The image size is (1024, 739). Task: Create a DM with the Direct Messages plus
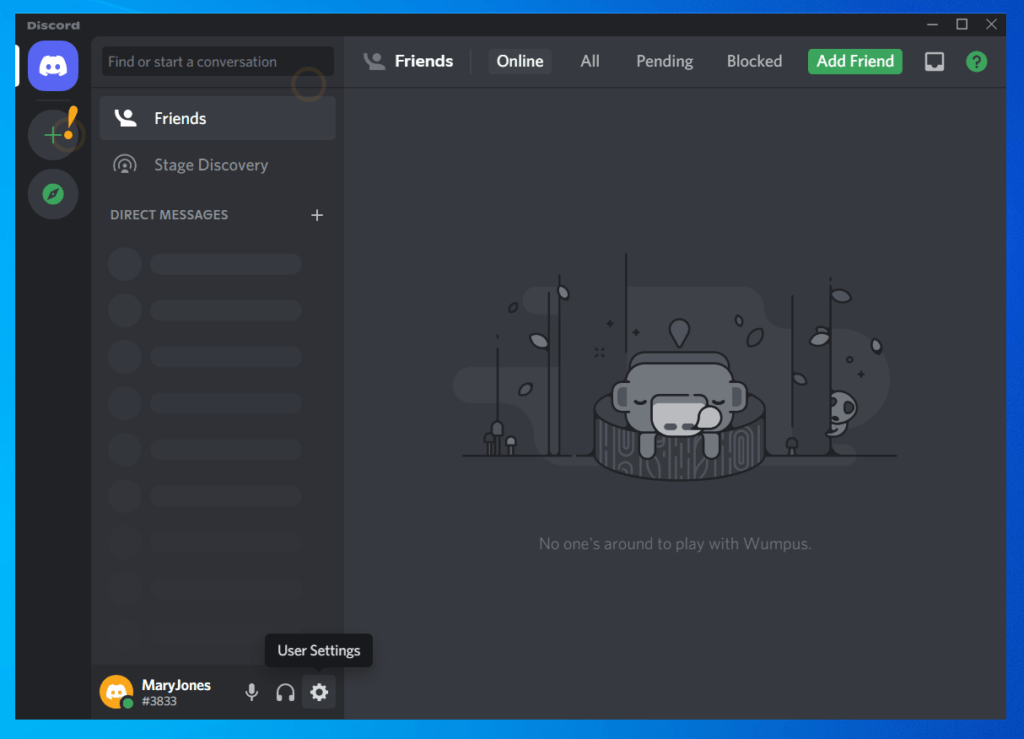(317, 214)
